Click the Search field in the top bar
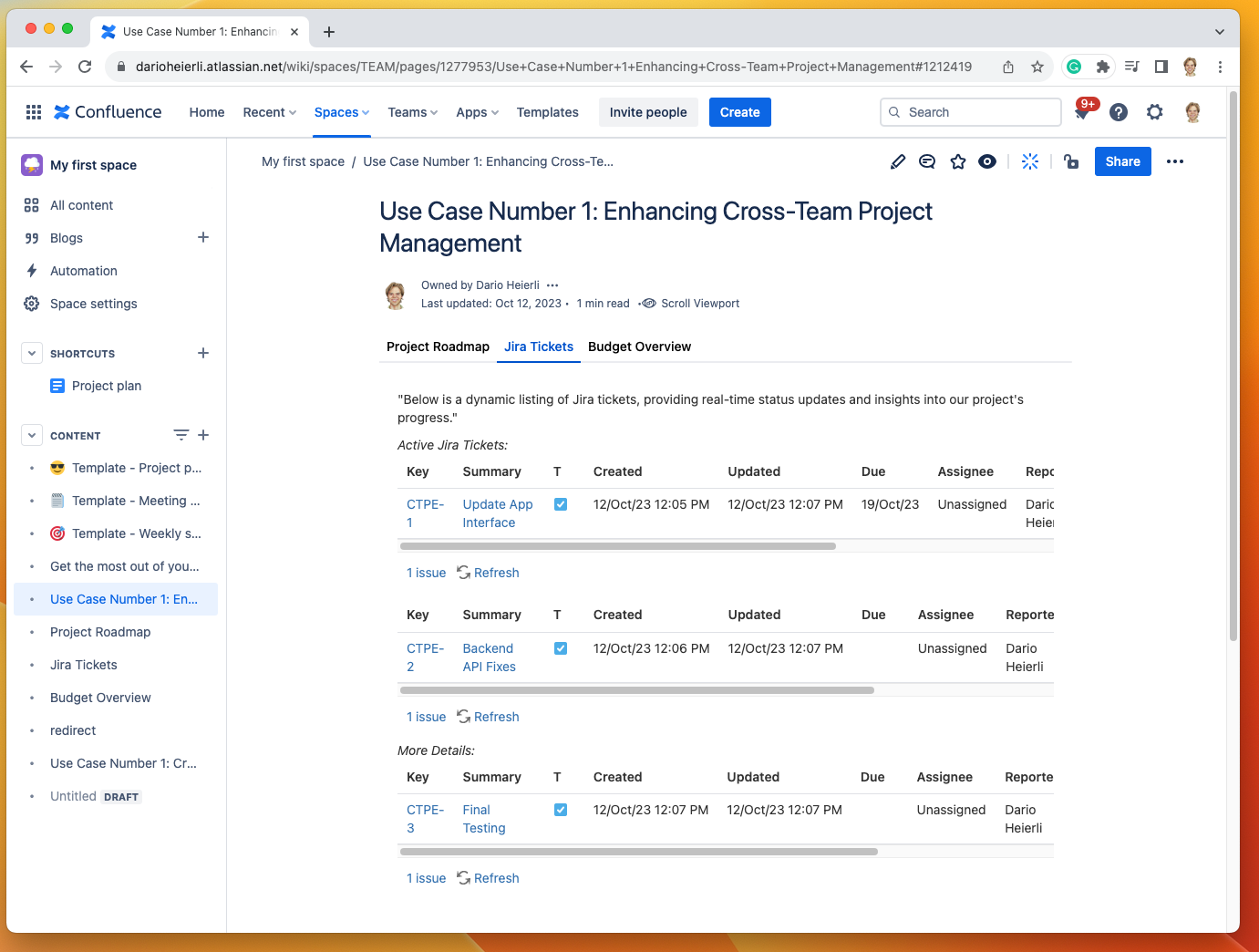Image resolution: width=1259 pixels, height=952 pixels. (970, 111)
